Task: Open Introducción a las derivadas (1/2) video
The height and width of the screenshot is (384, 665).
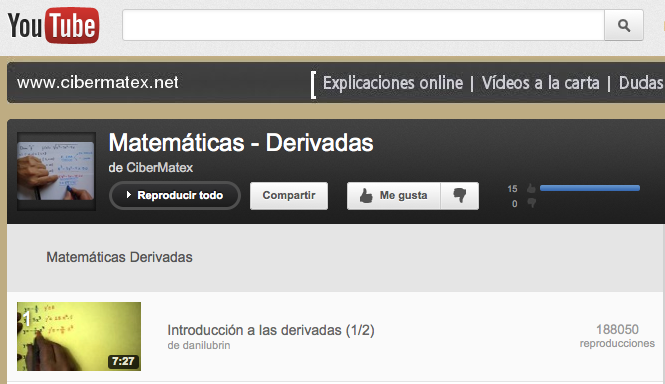Action: tap(271, 330)
